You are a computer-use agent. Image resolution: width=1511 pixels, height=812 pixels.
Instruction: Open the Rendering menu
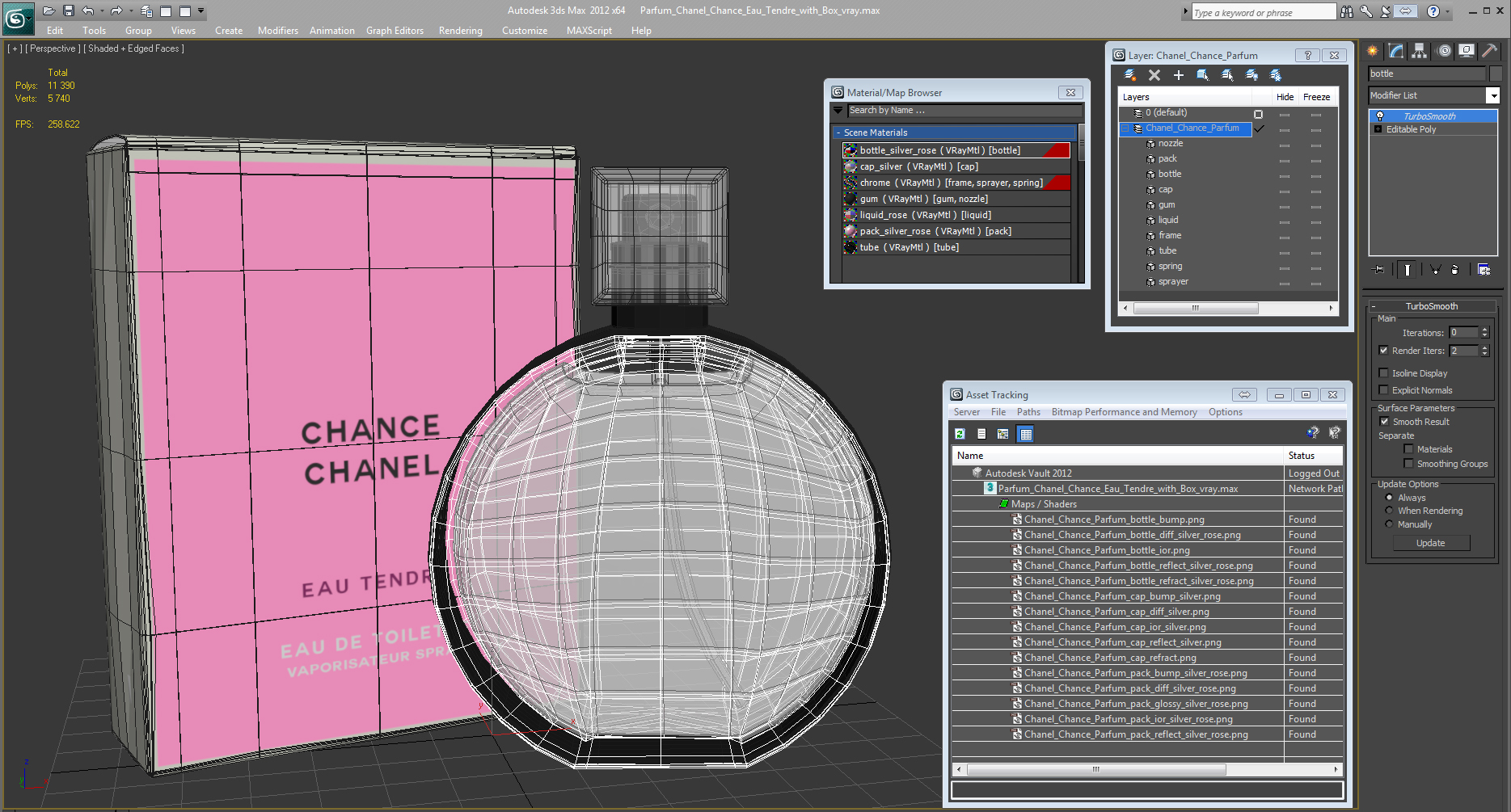pos(460,31)
